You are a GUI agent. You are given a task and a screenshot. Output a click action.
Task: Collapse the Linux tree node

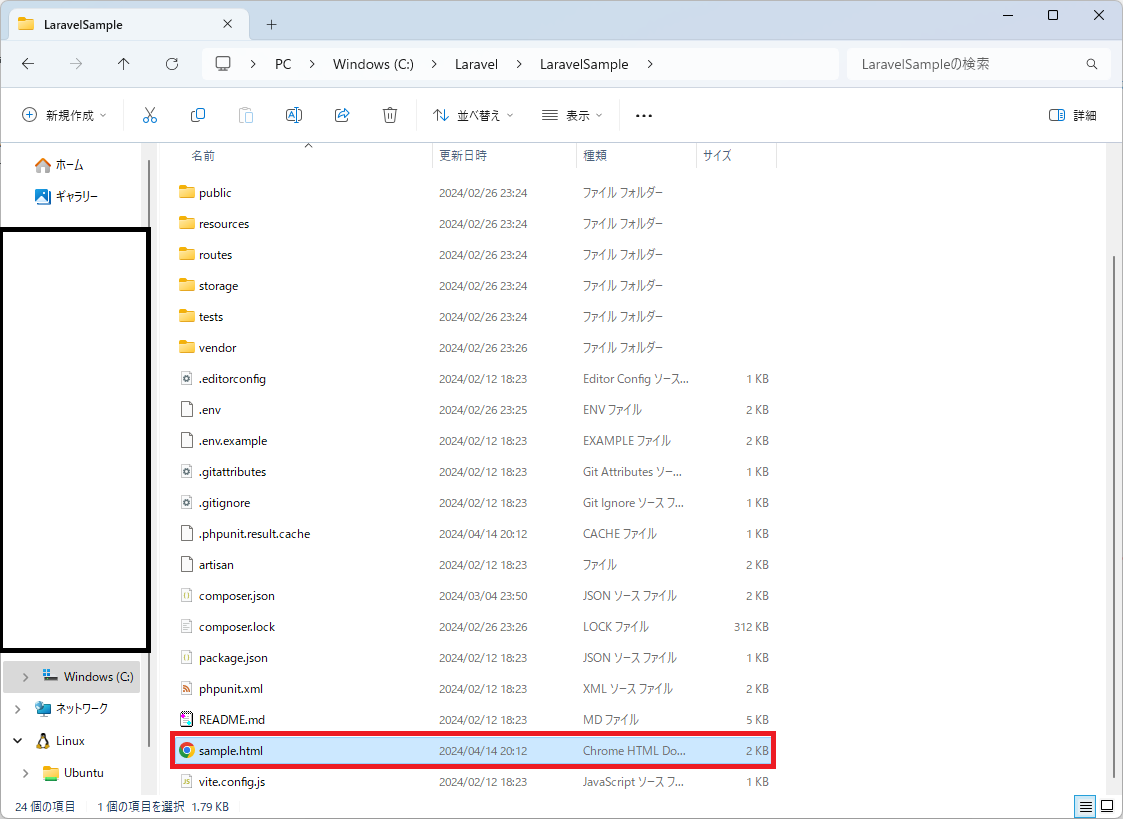click(17, 741)
